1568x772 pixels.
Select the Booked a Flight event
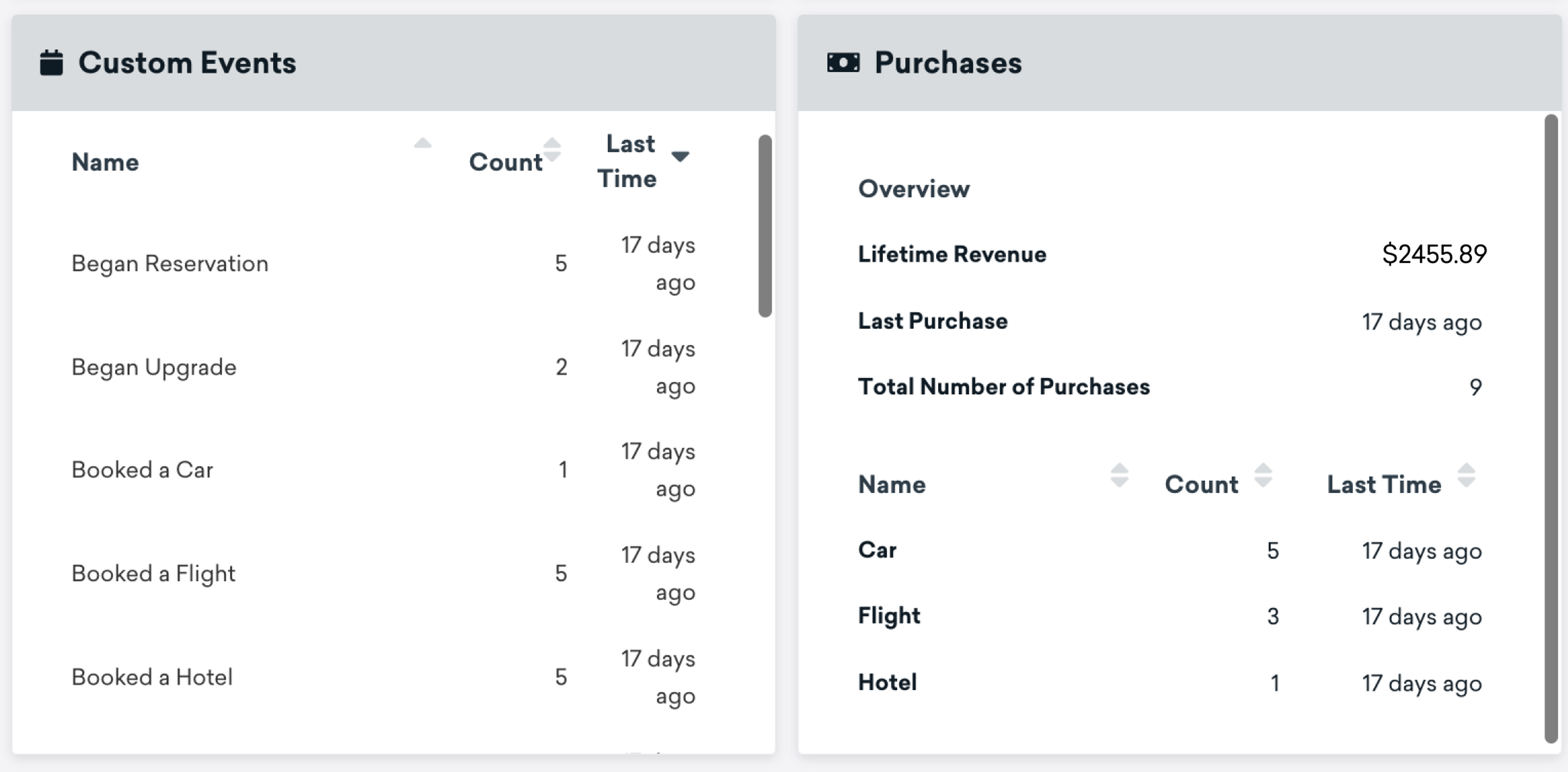tap(154, 573)
